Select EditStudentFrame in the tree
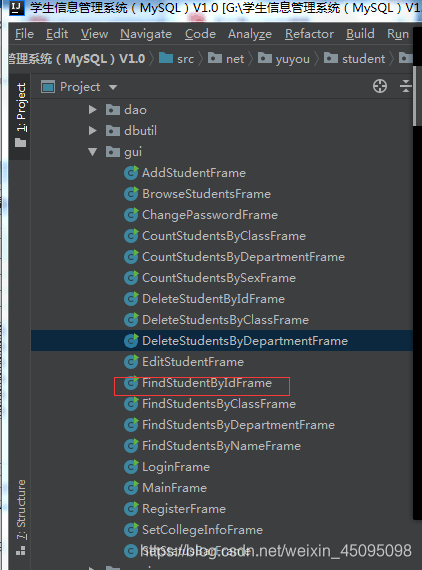422x570 pixels. pyautogui.click(x=193, y=362)
